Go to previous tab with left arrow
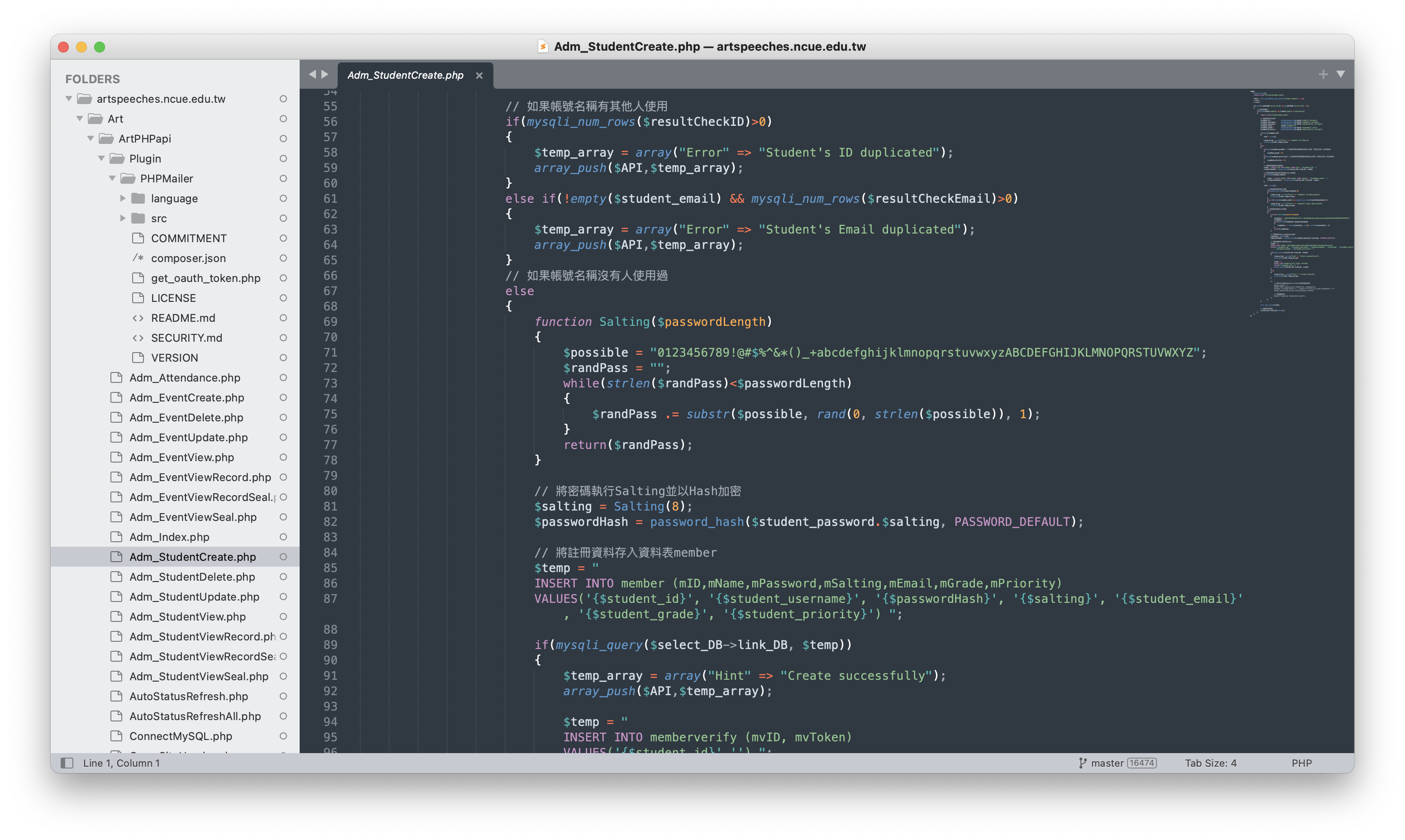This screenshot has width=1405, height=840. pyautogui.click(x=312, y=74)
